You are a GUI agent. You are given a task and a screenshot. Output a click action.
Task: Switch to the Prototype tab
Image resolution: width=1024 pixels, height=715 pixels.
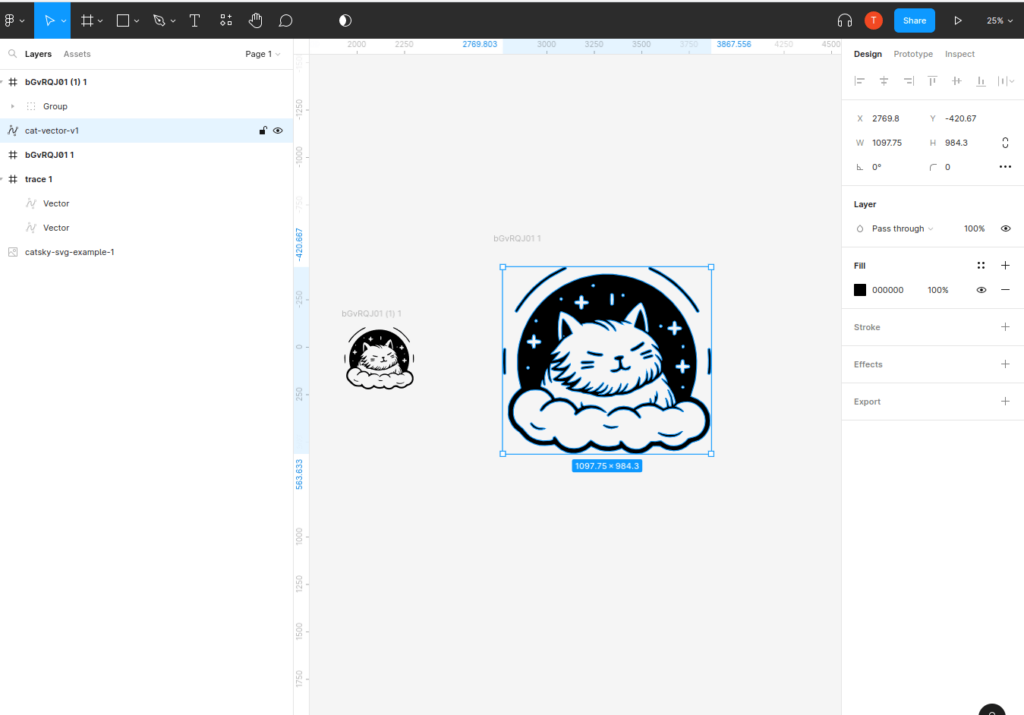coord(912,54)
